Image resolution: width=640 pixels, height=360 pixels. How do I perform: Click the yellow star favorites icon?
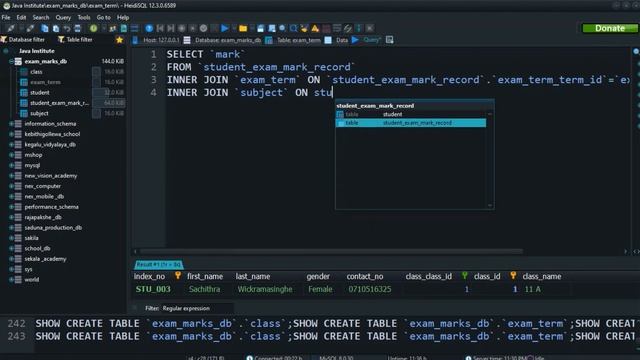(119, 40)
